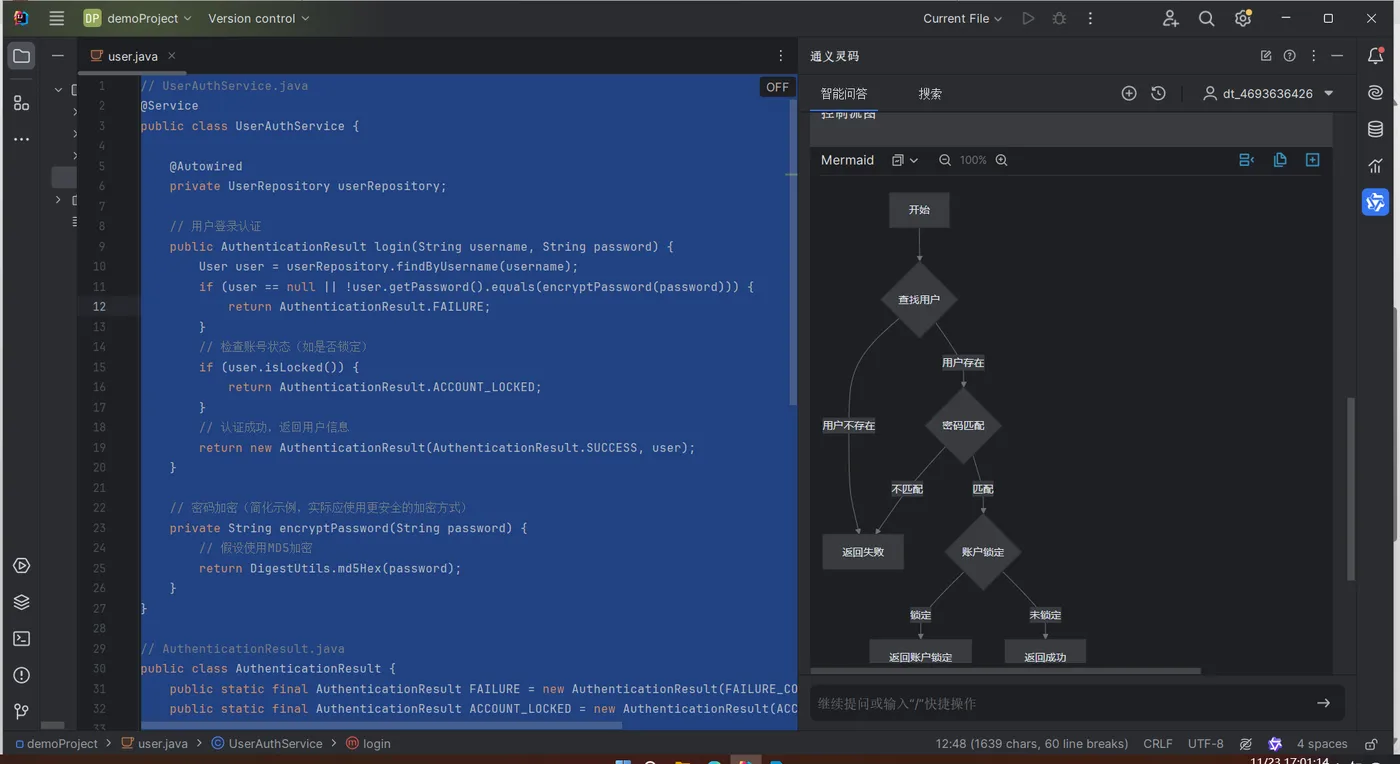Insert Mermaid code at cursor icon
The image size is (1400, 764).
coord(1246,160)
